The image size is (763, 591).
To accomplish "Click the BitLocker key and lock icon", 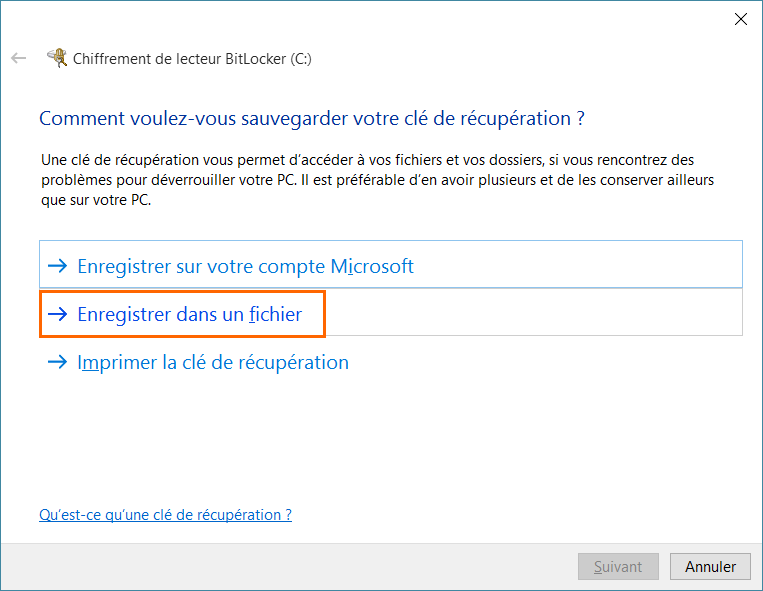I will 58,58.
